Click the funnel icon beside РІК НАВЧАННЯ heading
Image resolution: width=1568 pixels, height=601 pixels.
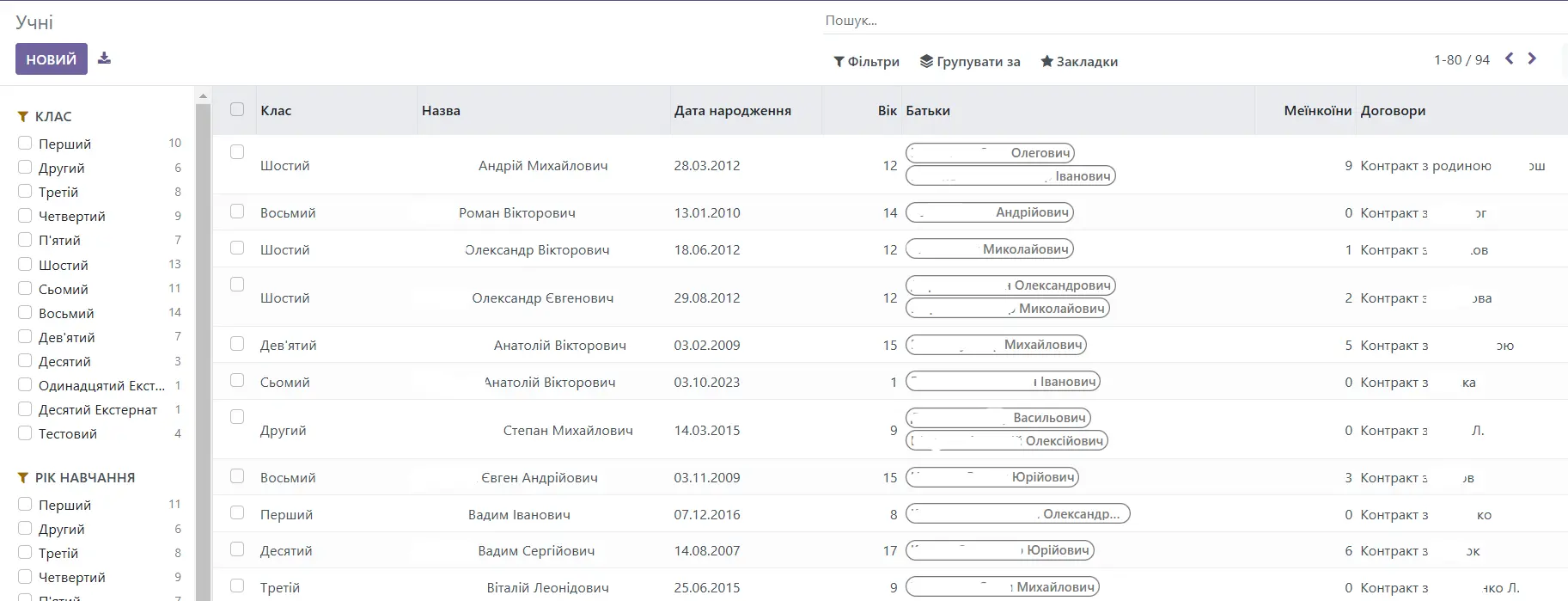click(x=23, y=478)
